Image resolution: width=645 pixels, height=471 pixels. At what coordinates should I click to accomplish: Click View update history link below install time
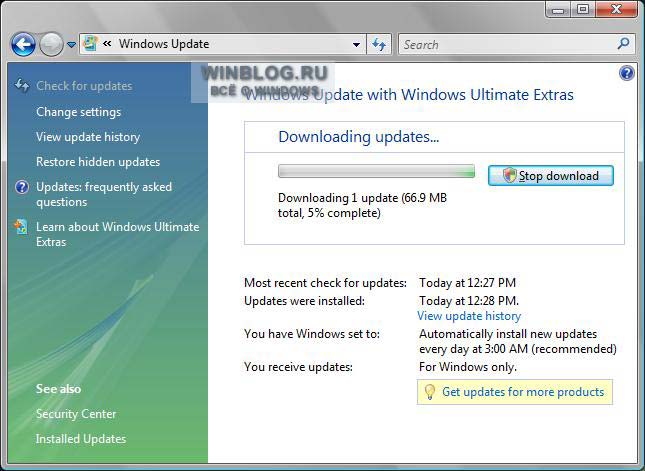469,316
